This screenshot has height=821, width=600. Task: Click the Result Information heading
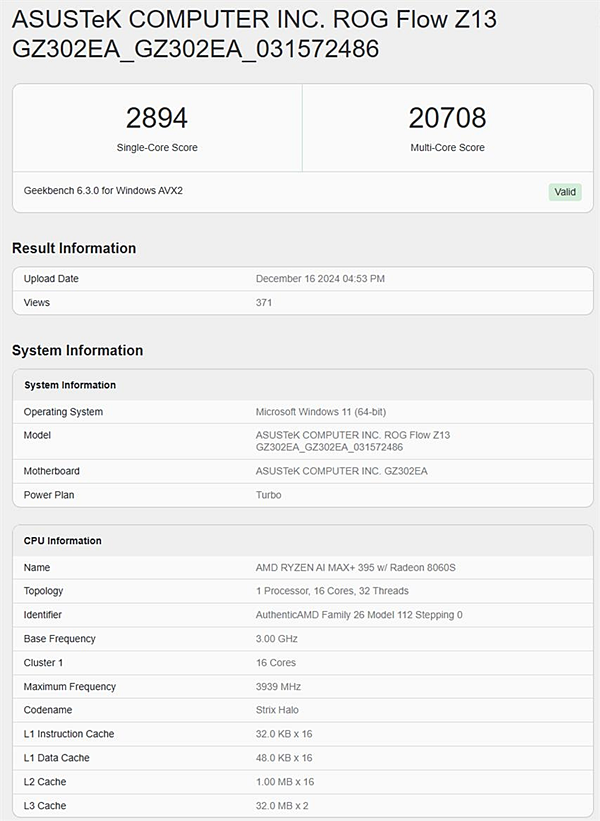coord(74,248)
